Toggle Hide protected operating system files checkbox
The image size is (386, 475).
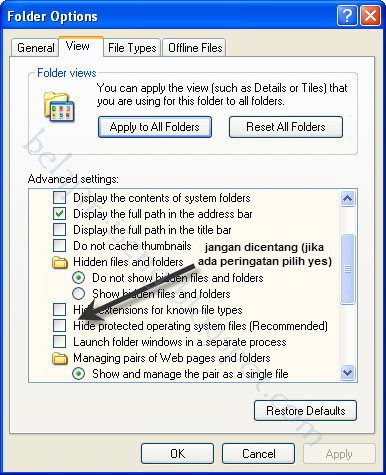pyautogui.click(x=59, y=326)
